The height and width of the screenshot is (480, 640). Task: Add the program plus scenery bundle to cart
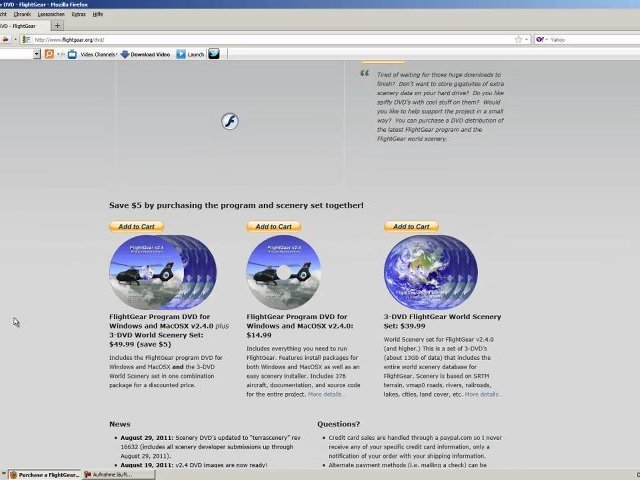(136, 226)
